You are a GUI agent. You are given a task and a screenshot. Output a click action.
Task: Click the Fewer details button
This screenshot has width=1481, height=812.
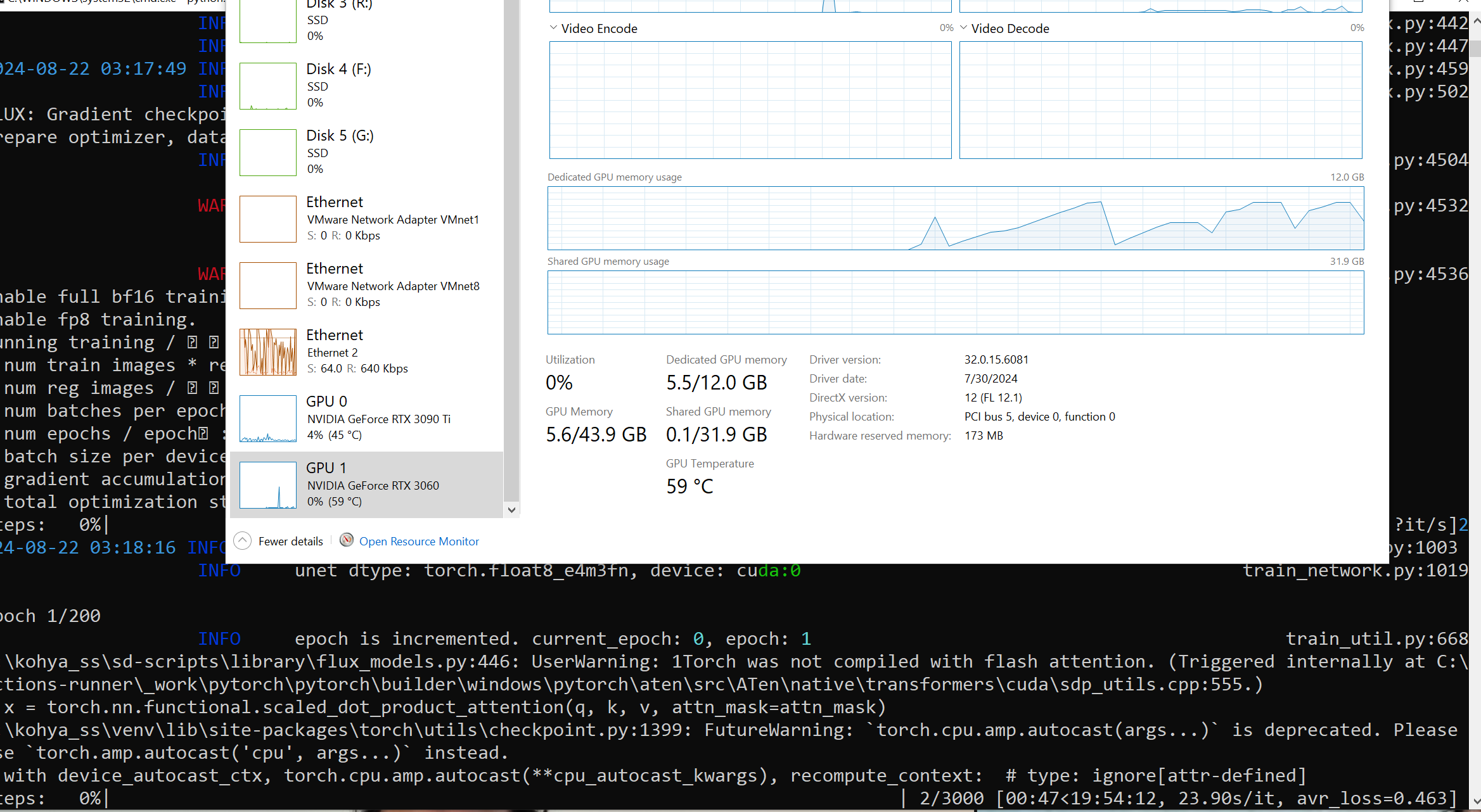click(290, 542)
